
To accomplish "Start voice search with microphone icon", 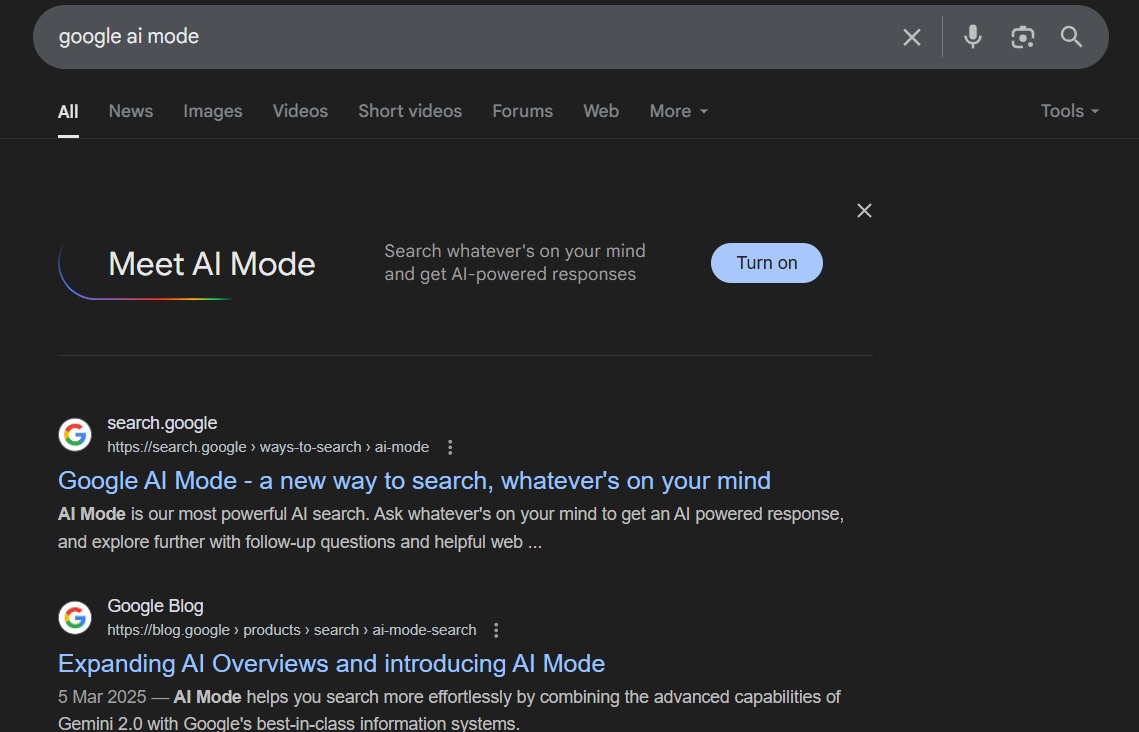I will 972,37.
